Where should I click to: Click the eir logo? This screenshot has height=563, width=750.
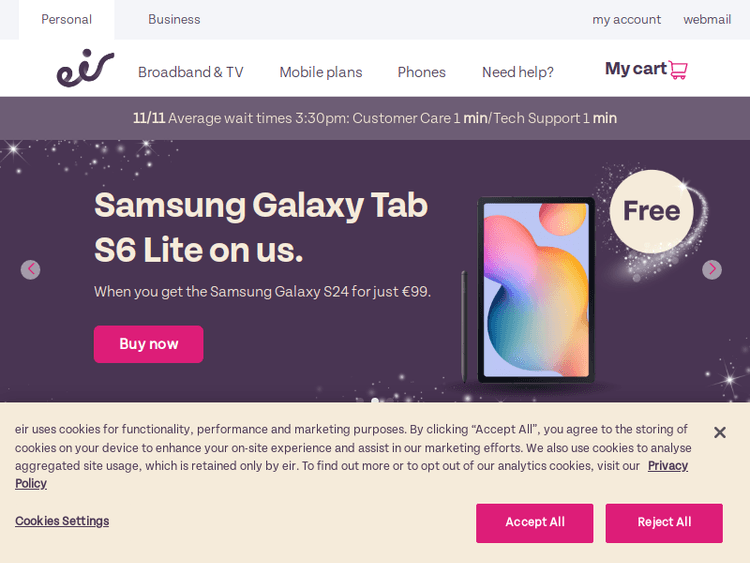[85, 68]
